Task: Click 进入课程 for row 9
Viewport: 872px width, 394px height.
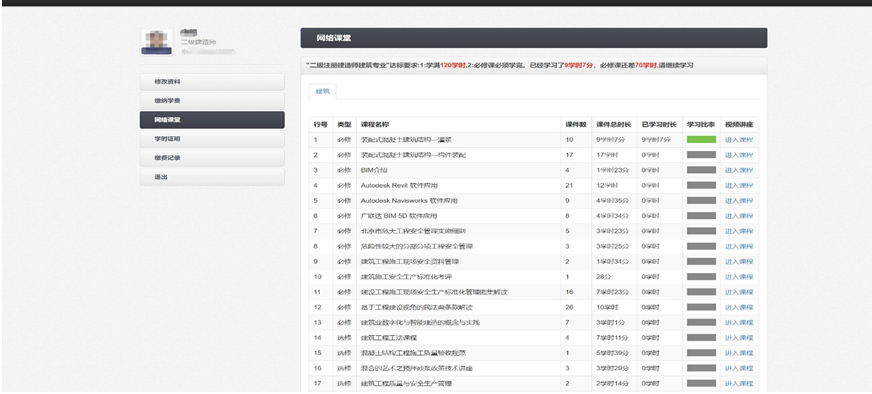Action: (x=739, y=262)
